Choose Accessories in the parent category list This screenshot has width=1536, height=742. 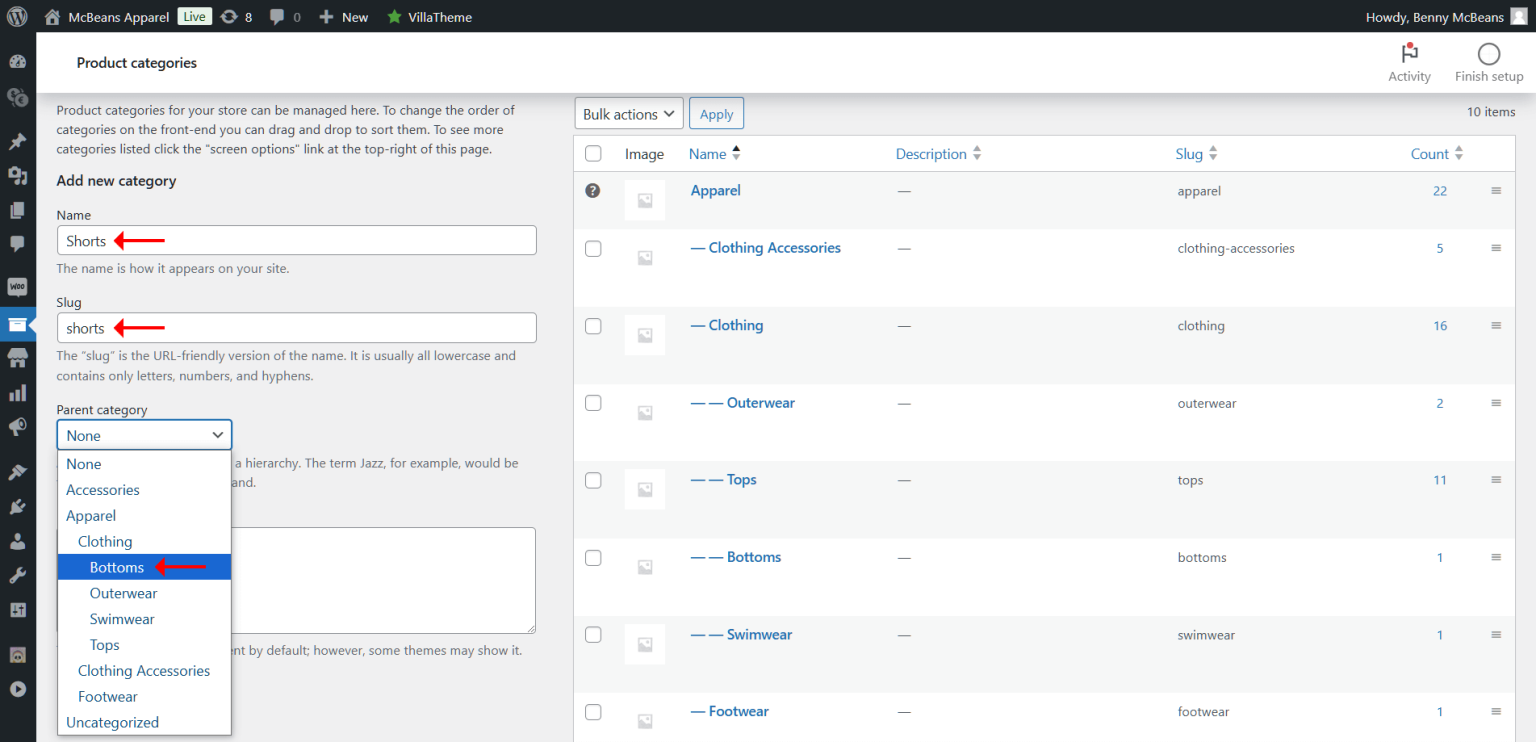coord(144,490)
